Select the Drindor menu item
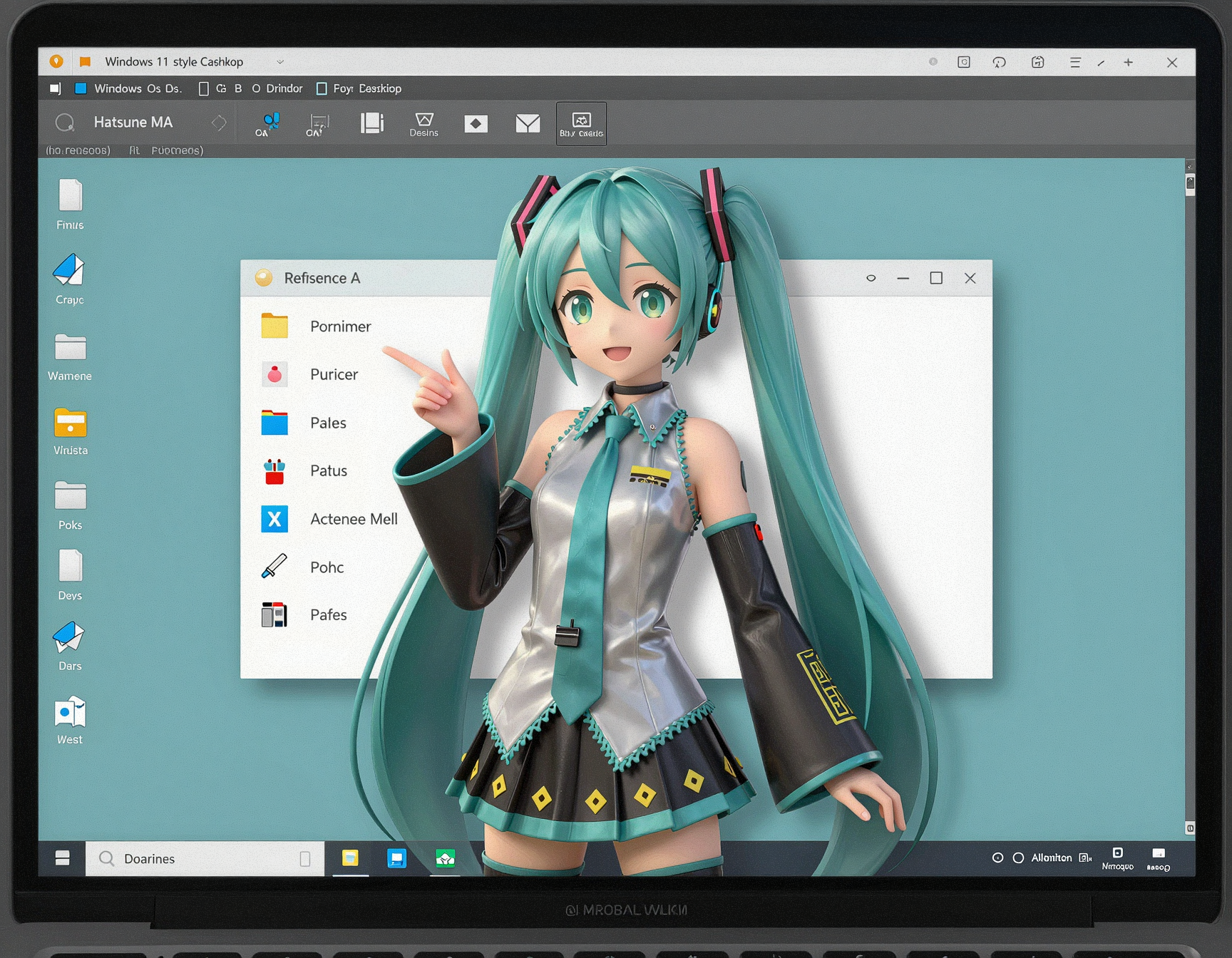 [x=284, y=88]
